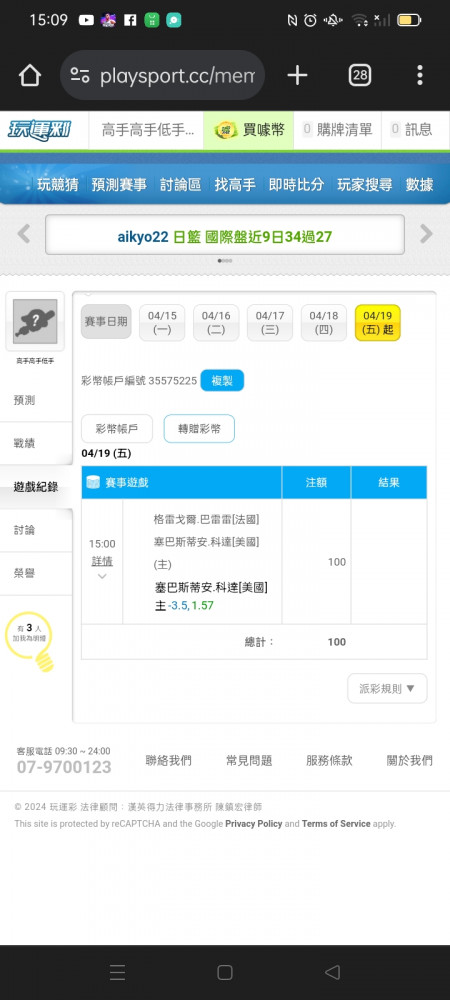Tap the user avatar thumbnail
The width and height of the screenshot is (450, 1000).
(35, 321)
